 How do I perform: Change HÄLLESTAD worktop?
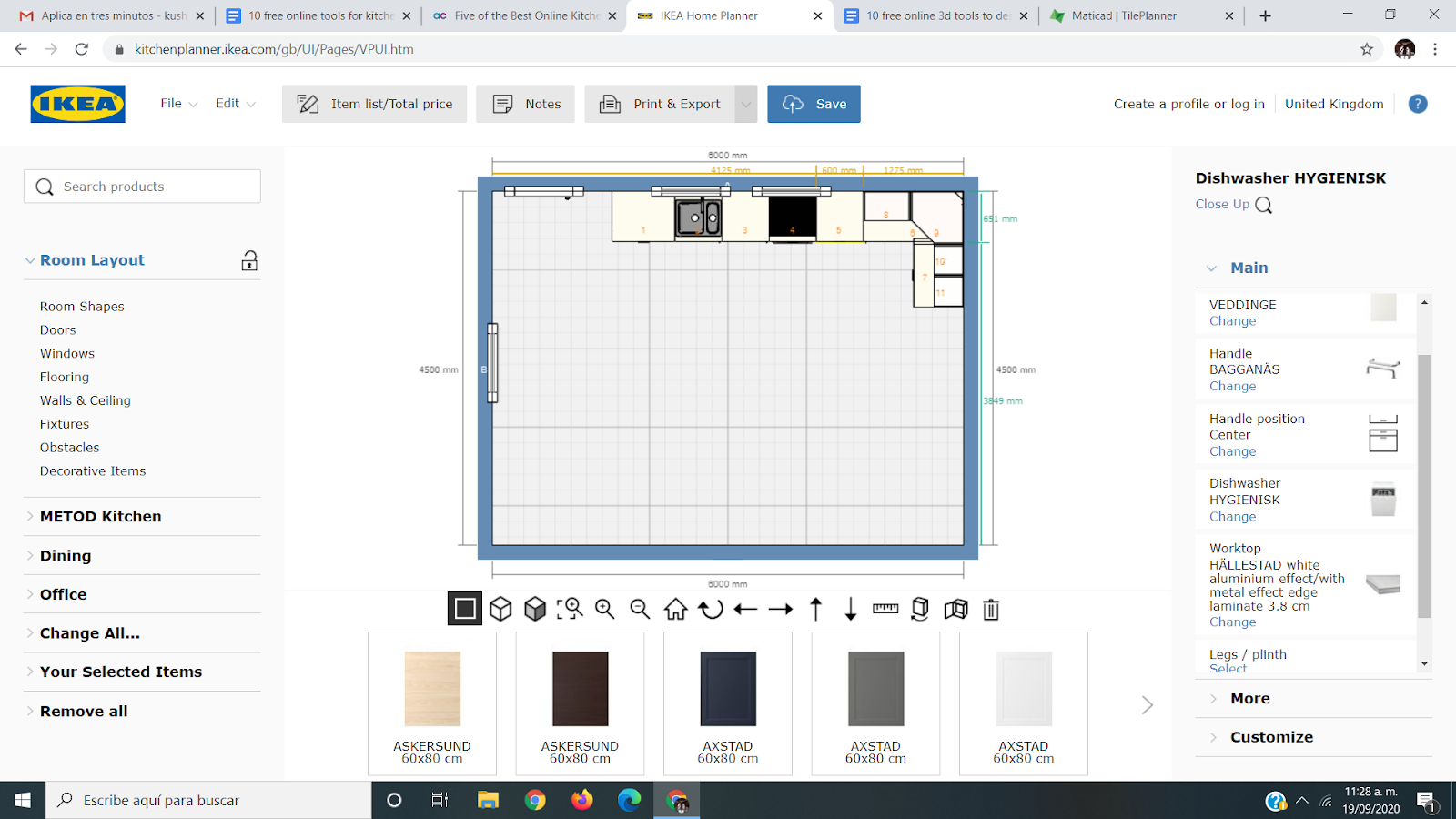1232,622
